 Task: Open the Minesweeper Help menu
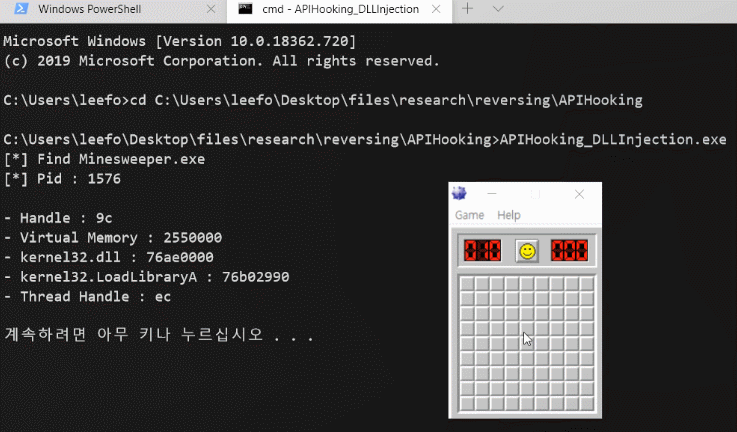tap(509, 215)
